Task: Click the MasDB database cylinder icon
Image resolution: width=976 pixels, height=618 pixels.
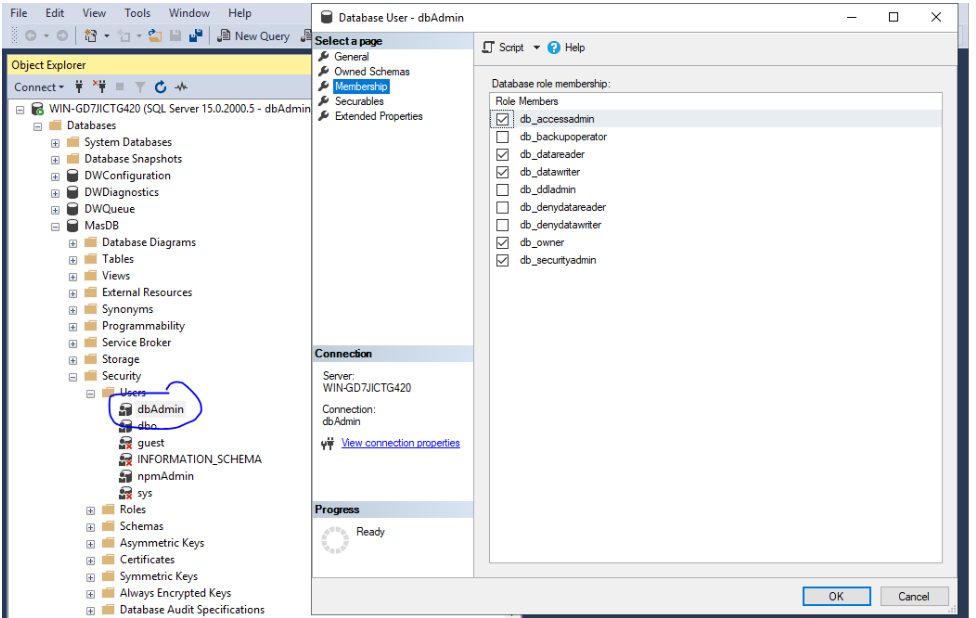Action: pos(73,225)
